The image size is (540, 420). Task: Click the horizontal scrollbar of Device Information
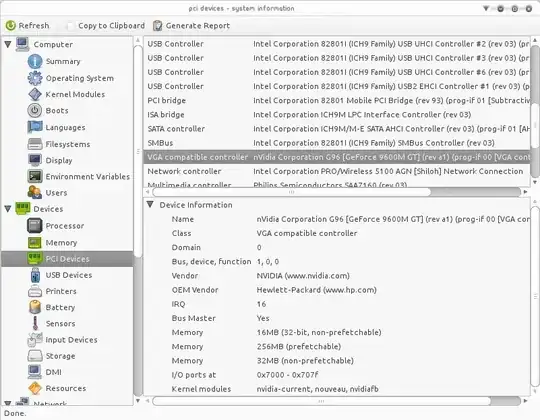[x=321, y=401]
